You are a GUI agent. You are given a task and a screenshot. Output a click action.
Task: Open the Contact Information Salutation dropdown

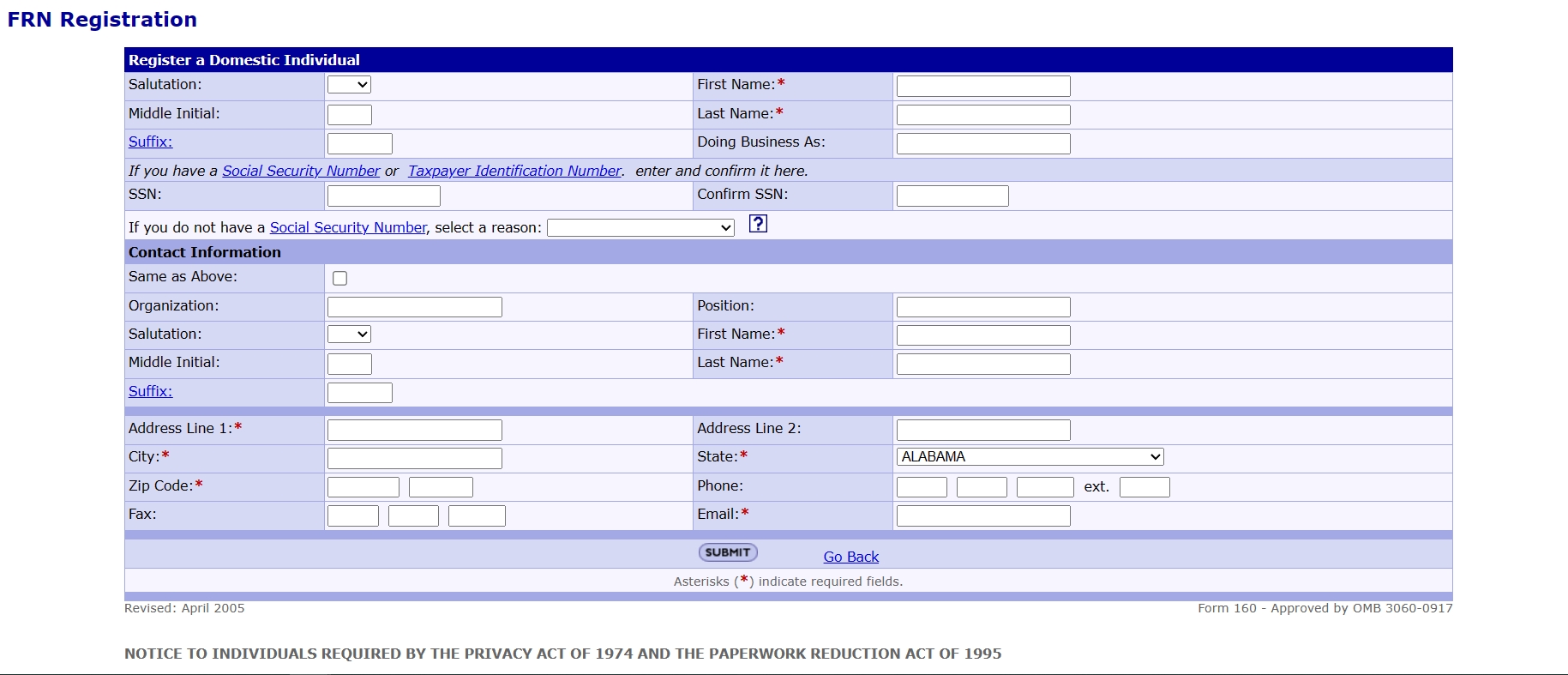point(349,334)
